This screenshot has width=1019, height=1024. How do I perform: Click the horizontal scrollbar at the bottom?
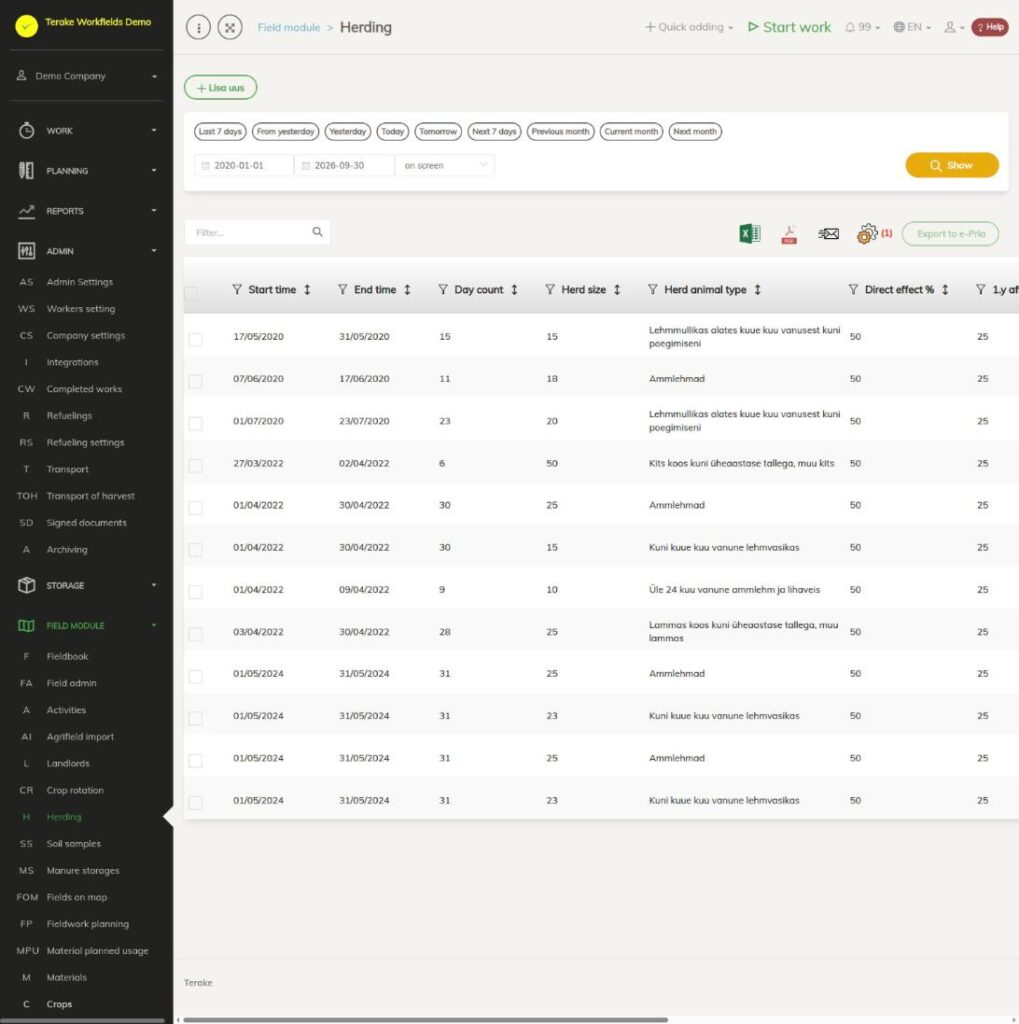[425, 1019]
